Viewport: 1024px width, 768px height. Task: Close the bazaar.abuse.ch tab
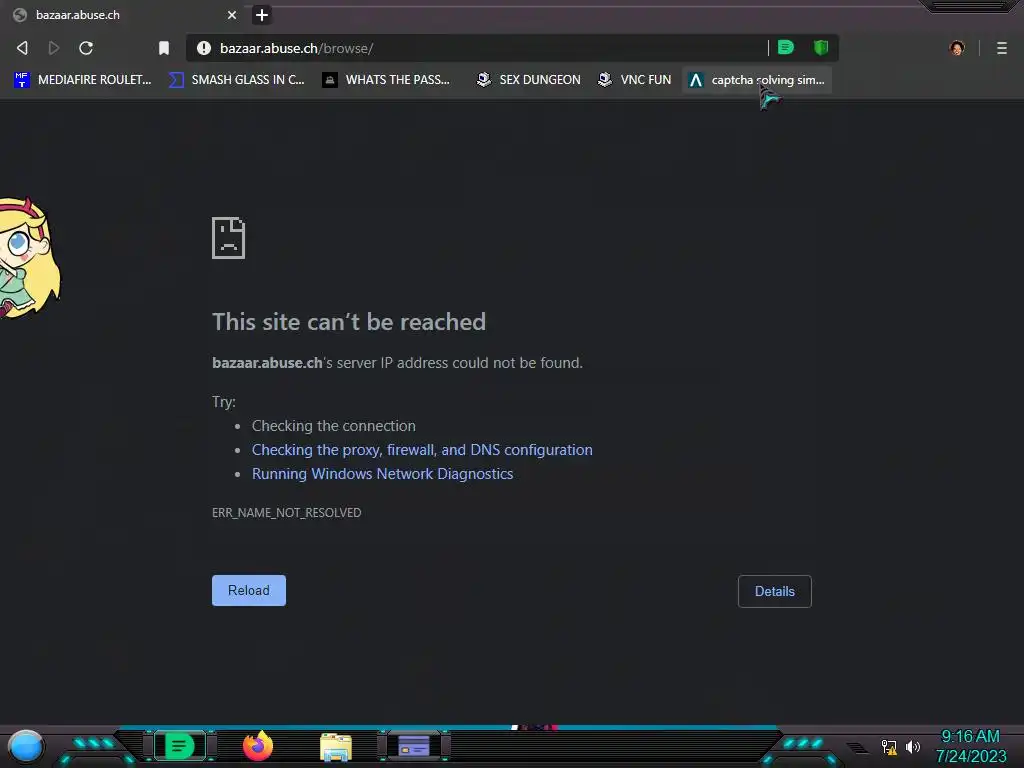click(232, 14)
